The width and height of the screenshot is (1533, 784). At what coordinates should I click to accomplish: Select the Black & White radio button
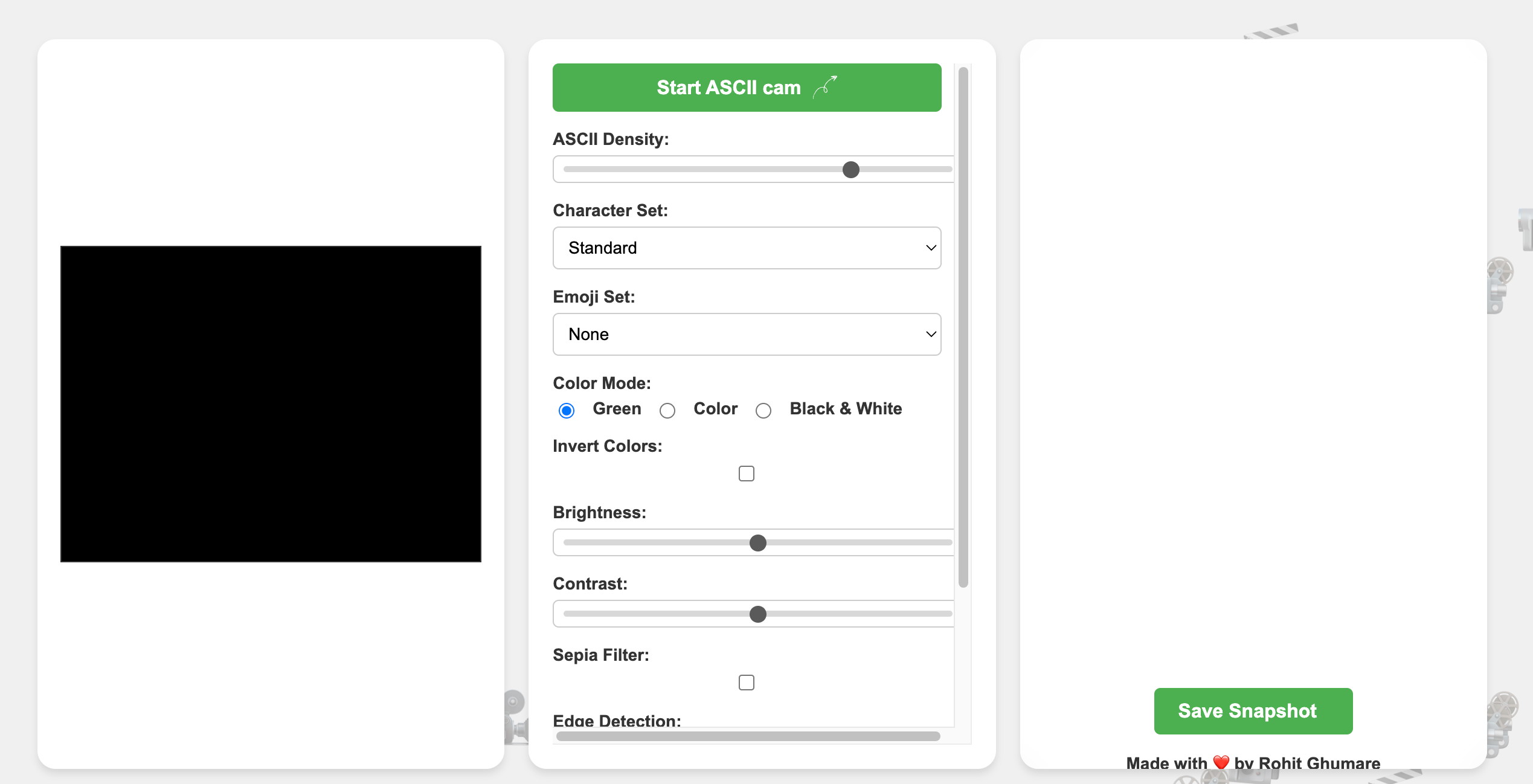[763, 411]
